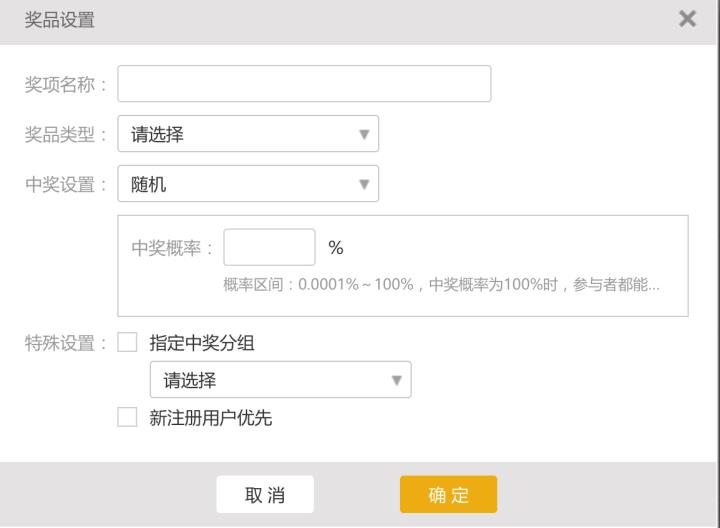
Task: Confirm with the yellow 确定 button
Action: (x=448, y=494)
